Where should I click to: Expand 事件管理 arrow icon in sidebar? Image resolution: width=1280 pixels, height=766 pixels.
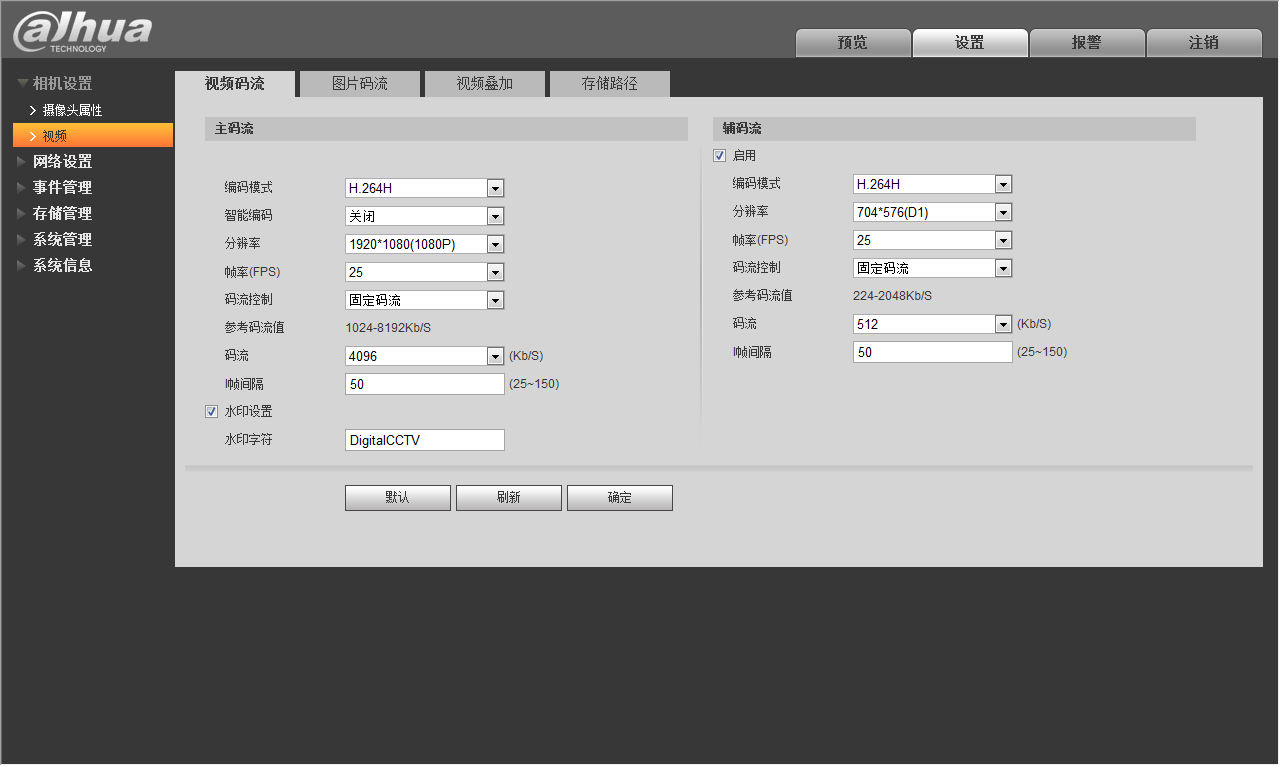point(22,187)
